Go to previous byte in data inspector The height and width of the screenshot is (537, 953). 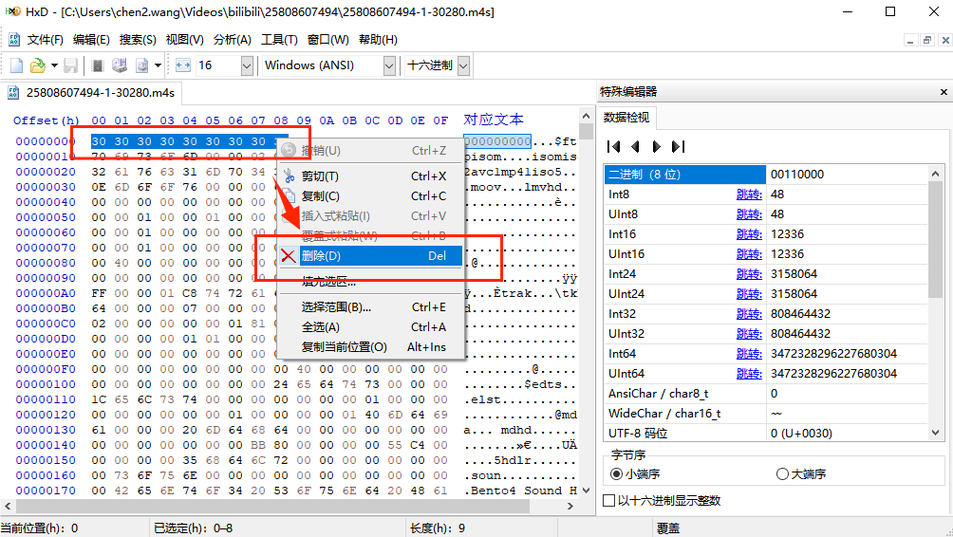(x=636, y=146)
